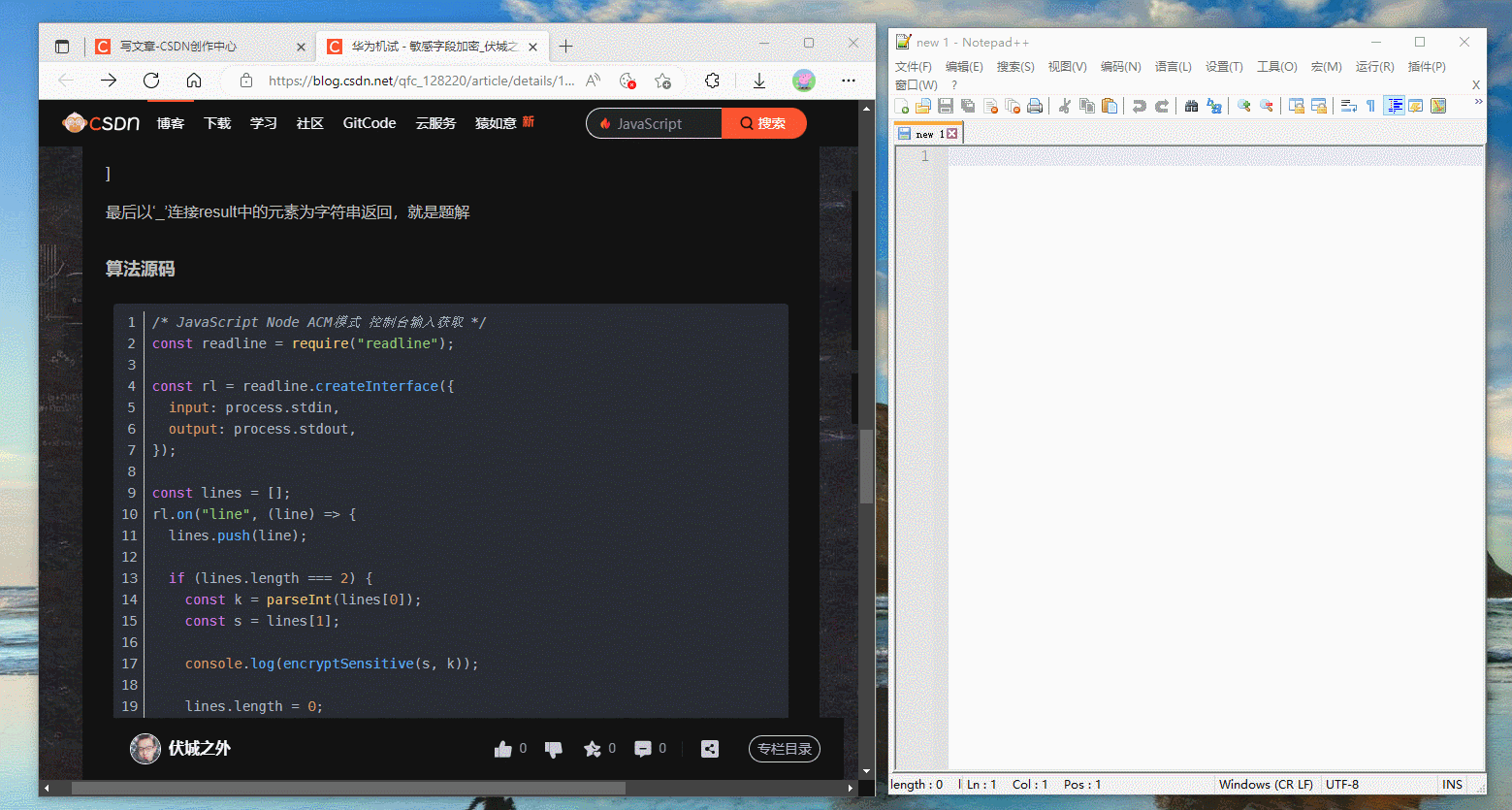Click the browser horizontal scrollbar thumb

pos(348,788)
